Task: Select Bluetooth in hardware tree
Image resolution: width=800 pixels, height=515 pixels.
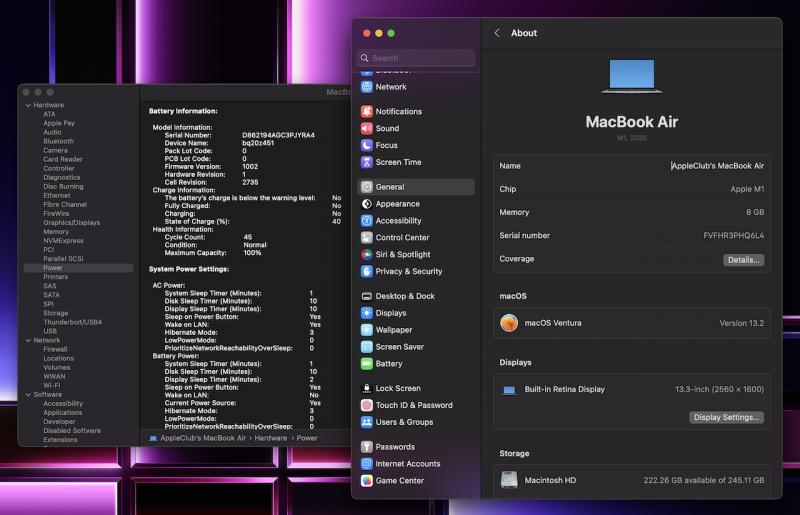Action: (x=58, y=141)
